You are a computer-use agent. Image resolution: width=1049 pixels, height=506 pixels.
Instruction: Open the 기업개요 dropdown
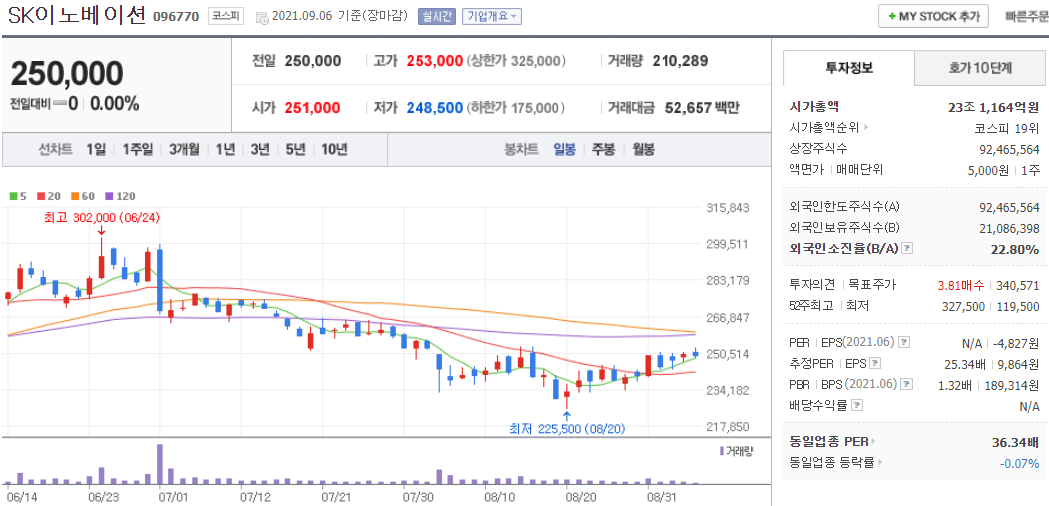[x=492, y=17]
